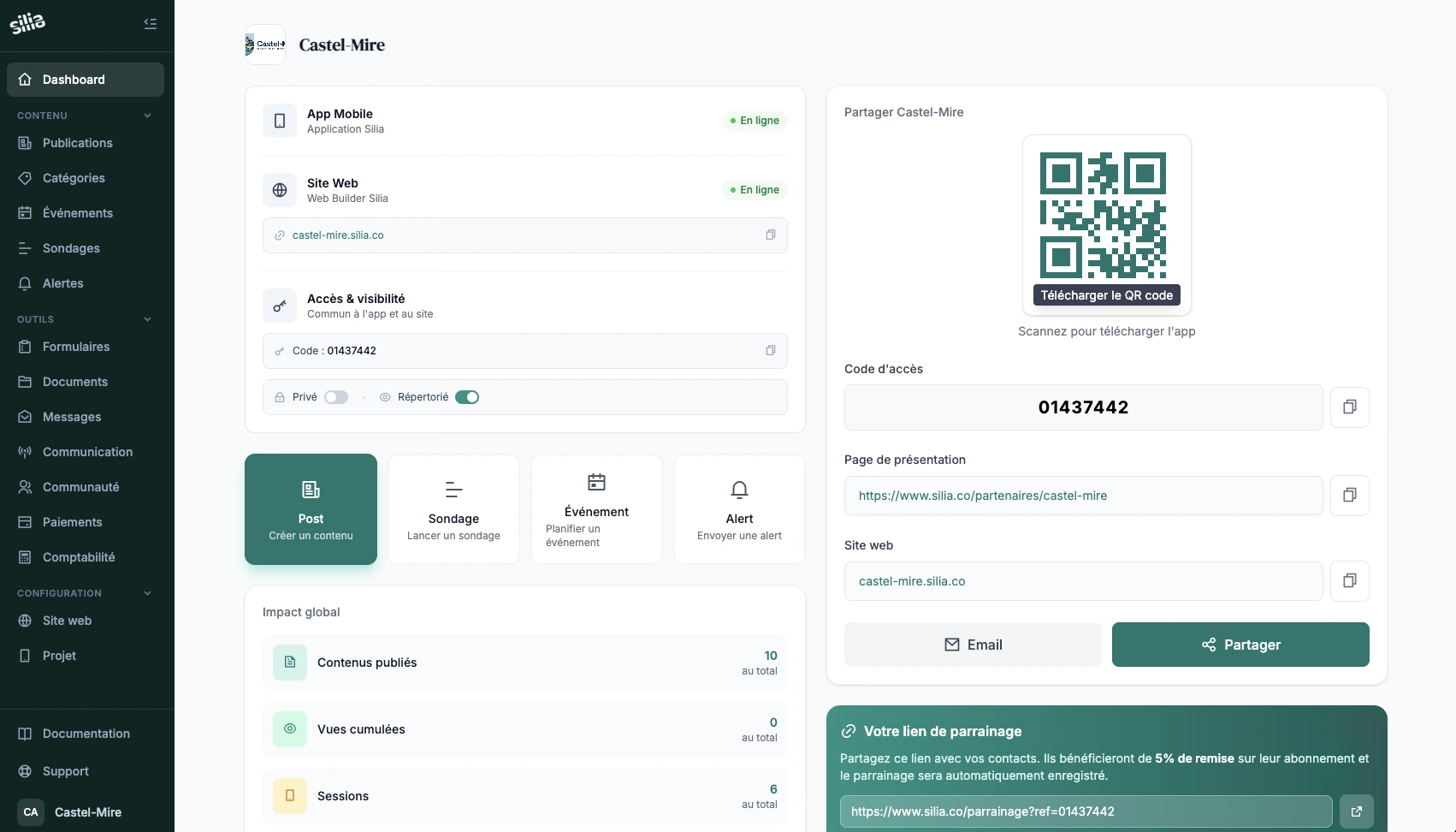The image size is (1456, 832).
Task: Open the castel-mire.silia.co link under Site Web
Action: coord(338,235)
